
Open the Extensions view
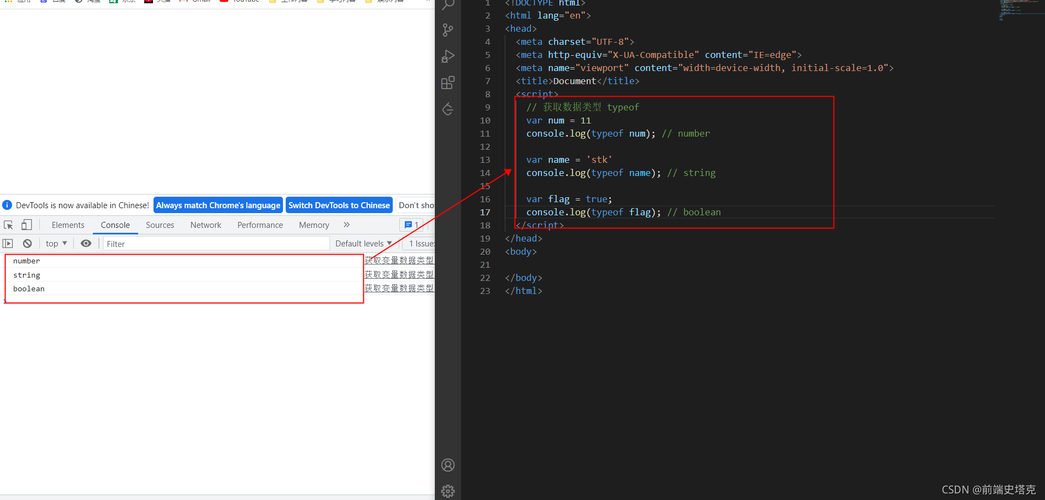click(448, 83)
